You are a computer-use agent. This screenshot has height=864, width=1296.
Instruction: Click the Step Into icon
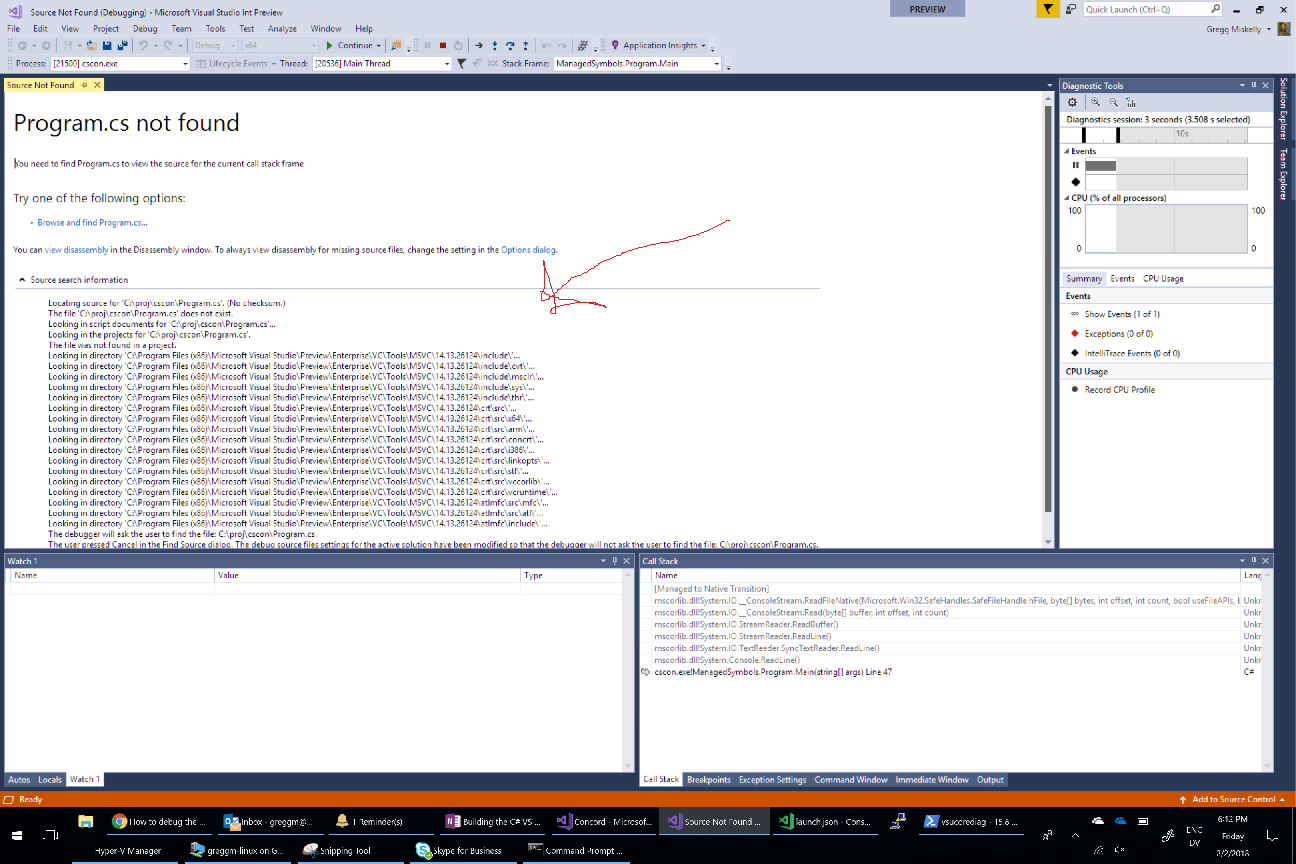pos(495,45)
